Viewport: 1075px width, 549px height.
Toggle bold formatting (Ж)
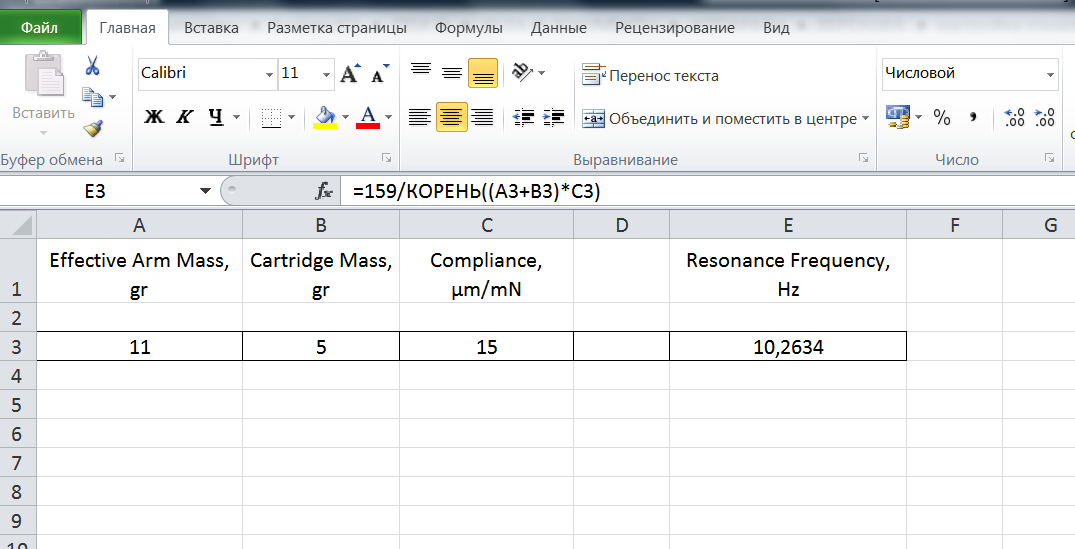[x=154, y=118]
